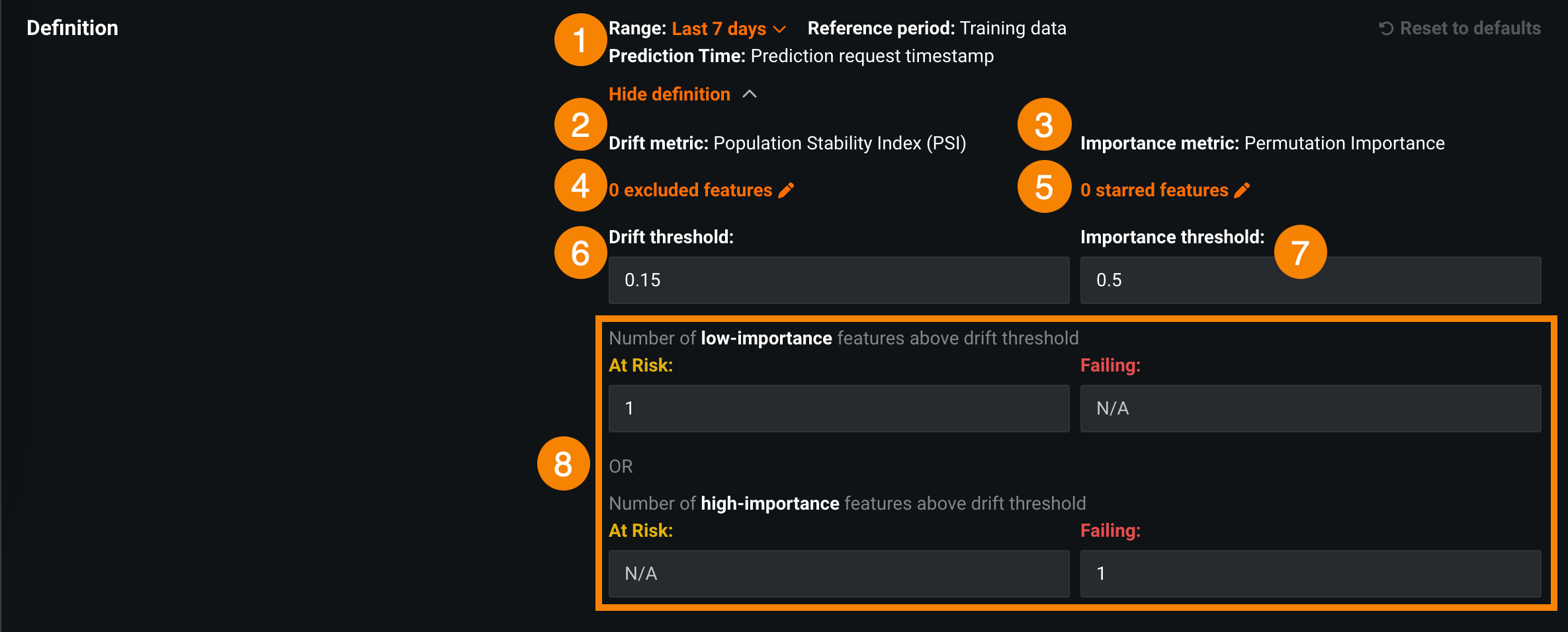Click high-importance At Risk N/A field
The image size is (1568, 632).
(x=838, y=574)
